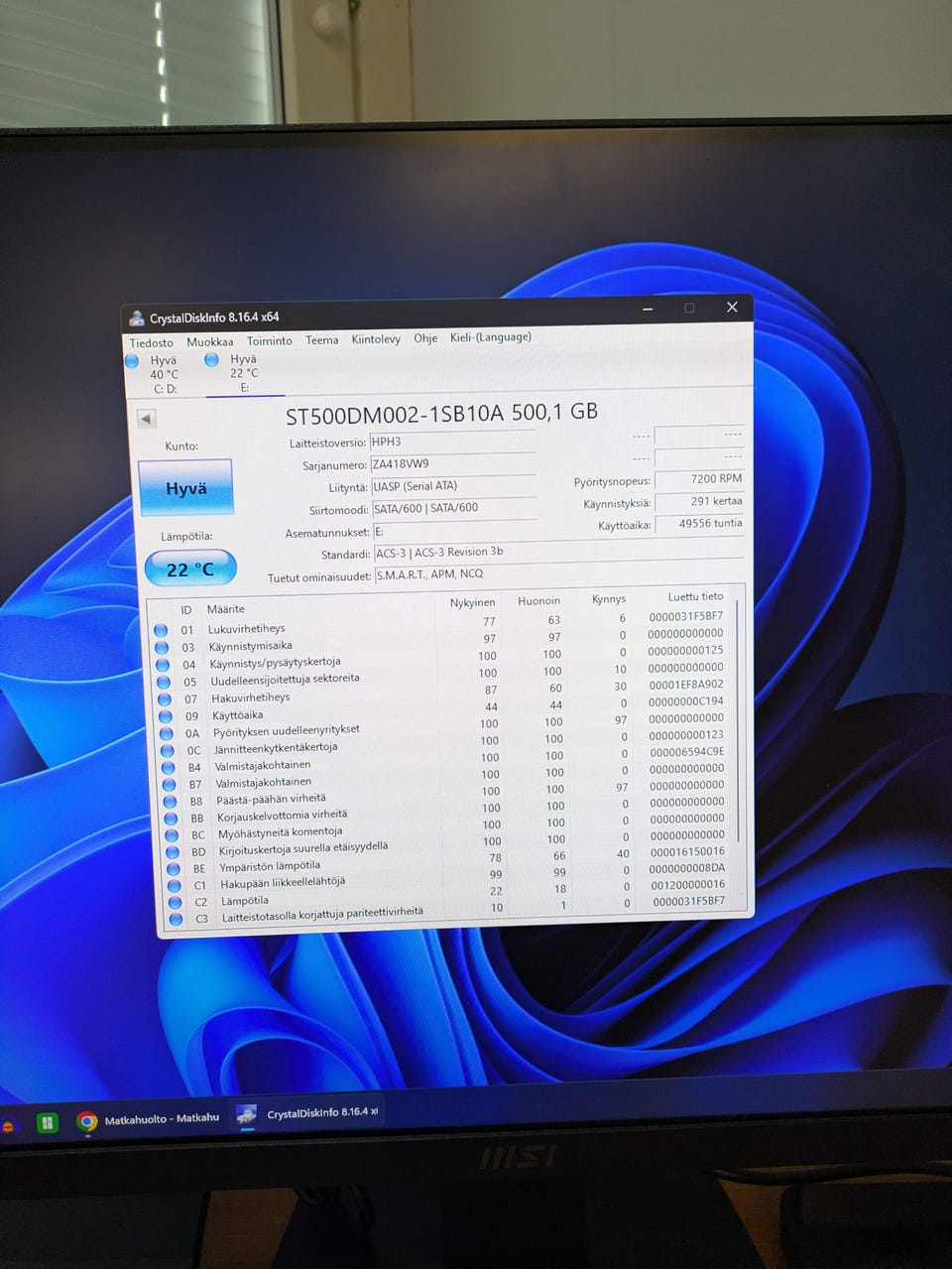Click the status dot for Käyttöaika row
This screenshot has width=952, height=1269.
tap(166, 716)
